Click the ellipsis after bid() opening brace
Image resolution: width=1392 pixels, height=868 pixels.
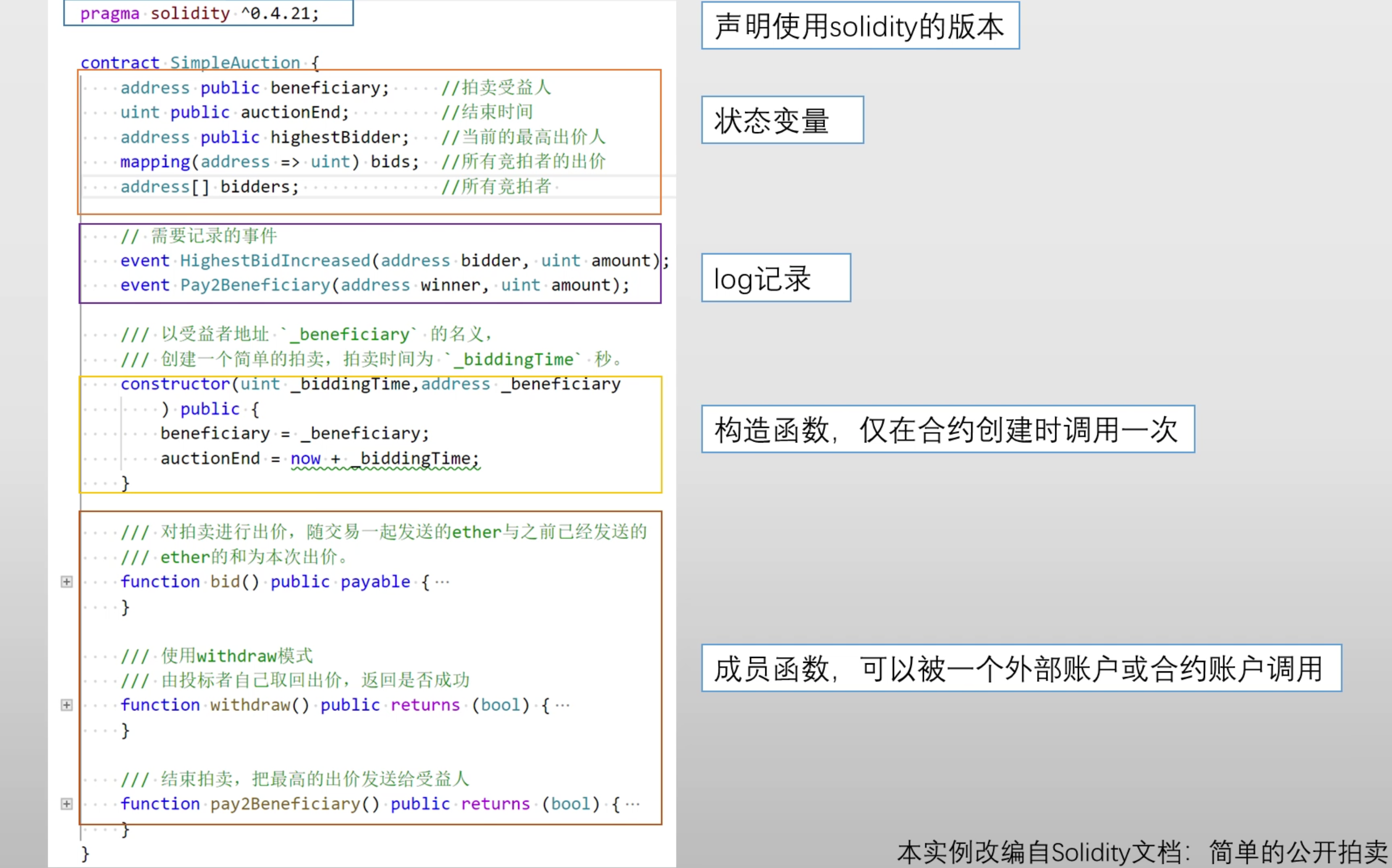[x=442, y=582]
